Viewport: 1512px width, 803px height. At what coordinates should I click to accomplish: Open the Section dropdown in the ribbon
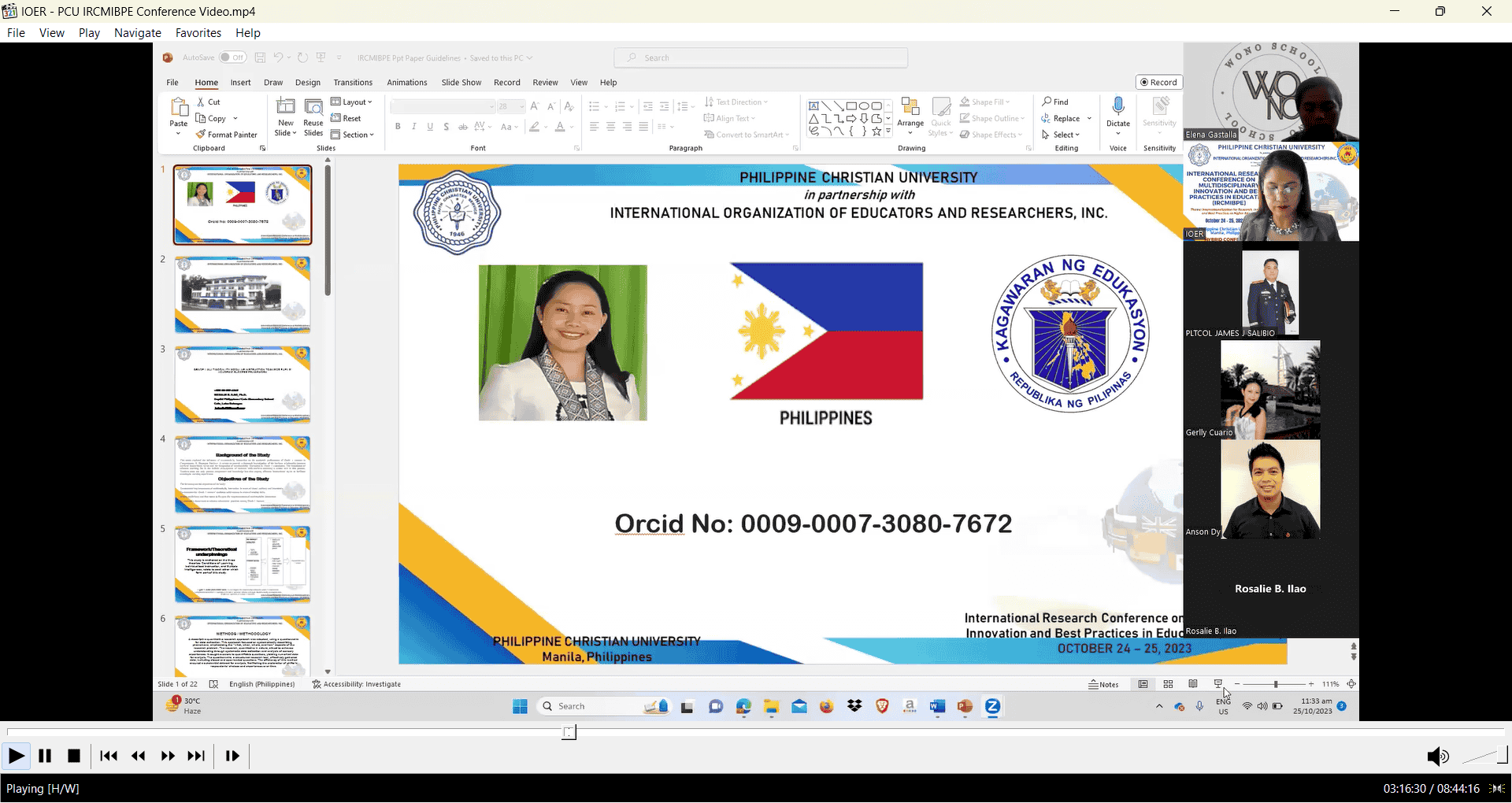(x=352, y=135)
